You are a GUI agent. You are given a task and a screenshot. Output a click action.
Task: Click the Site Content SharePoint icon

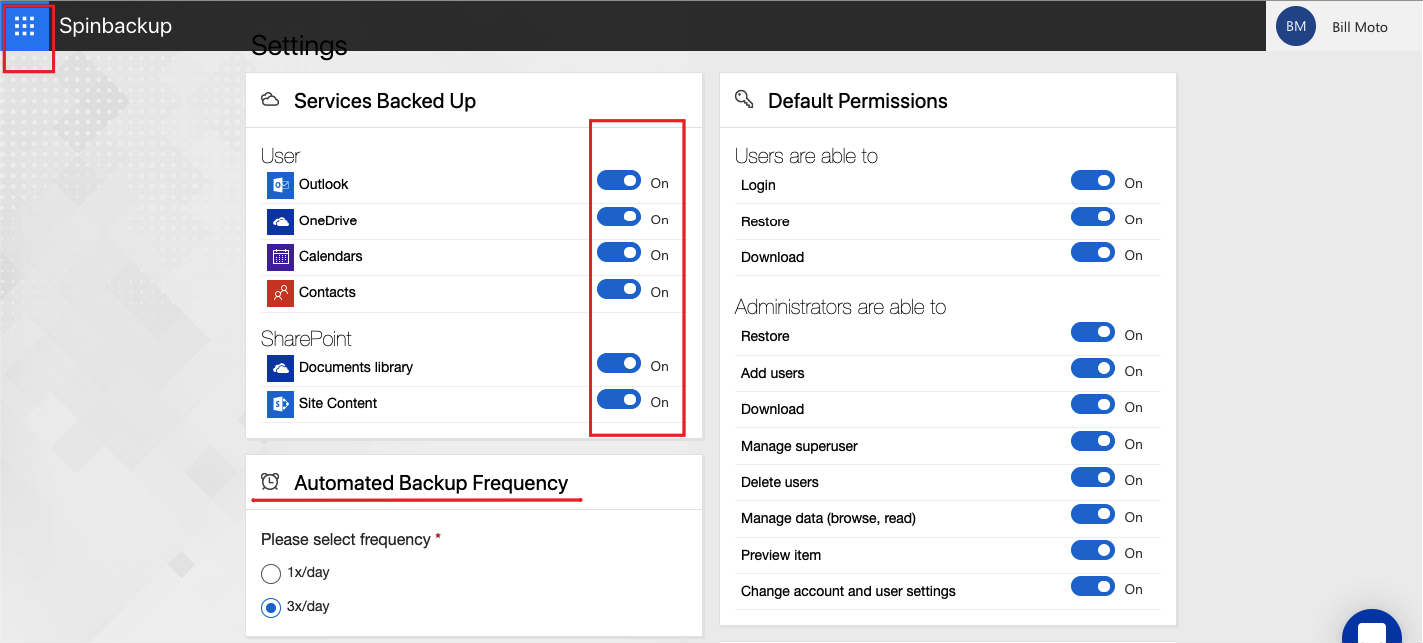coord(280,404)
